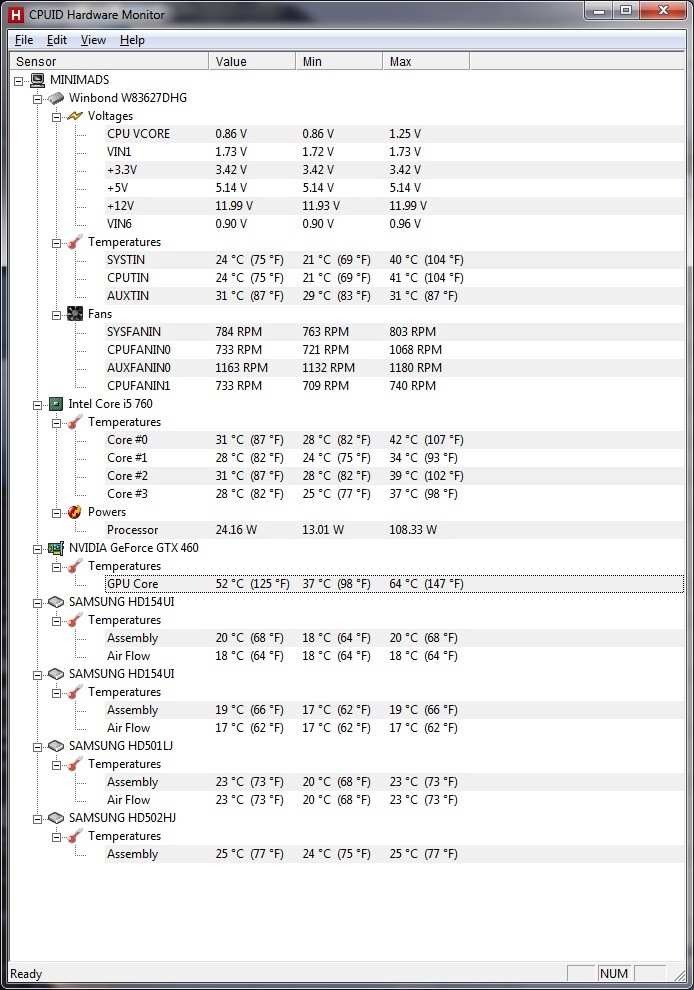Click the Powers flame icon

pos(75,512)
